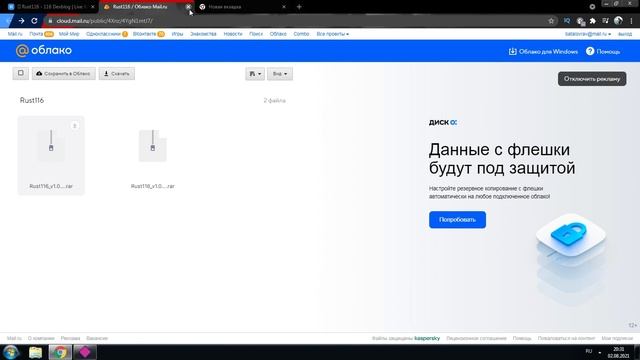
Task: Open the Extensions puzzle-piece icon
Action: pyautogui.click(x=593, y=20)
